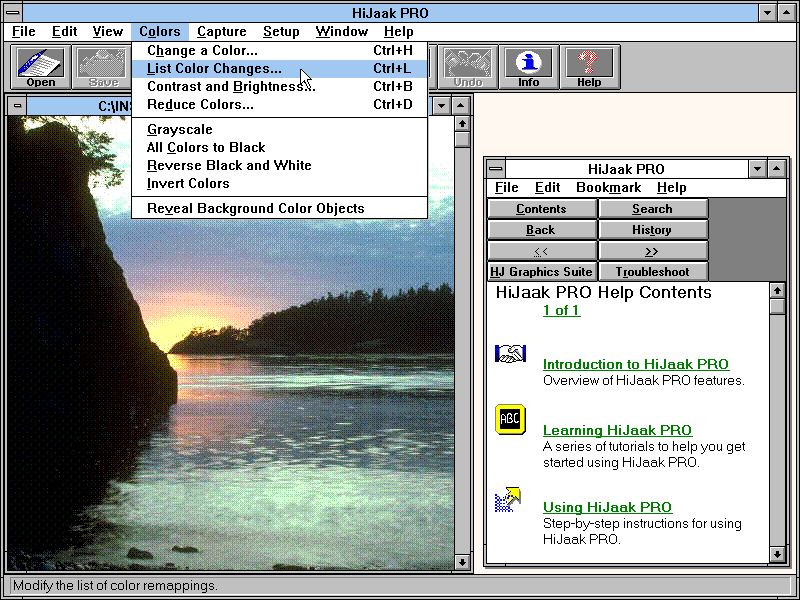The height and width of the screenshot is (600, 800).
Task: Choose Contrast and Brightness menu entry
Action: point(280,86)
